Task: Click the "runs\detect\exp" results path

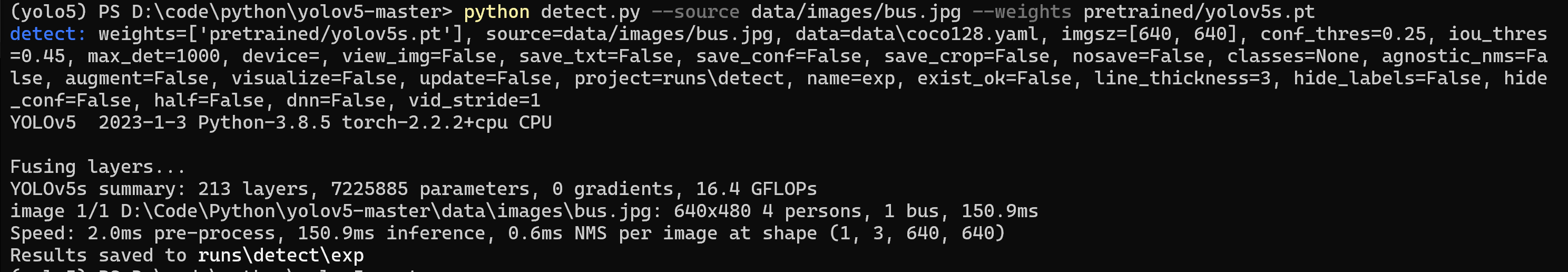Action: pyautogui.click(x=281, y=256)
